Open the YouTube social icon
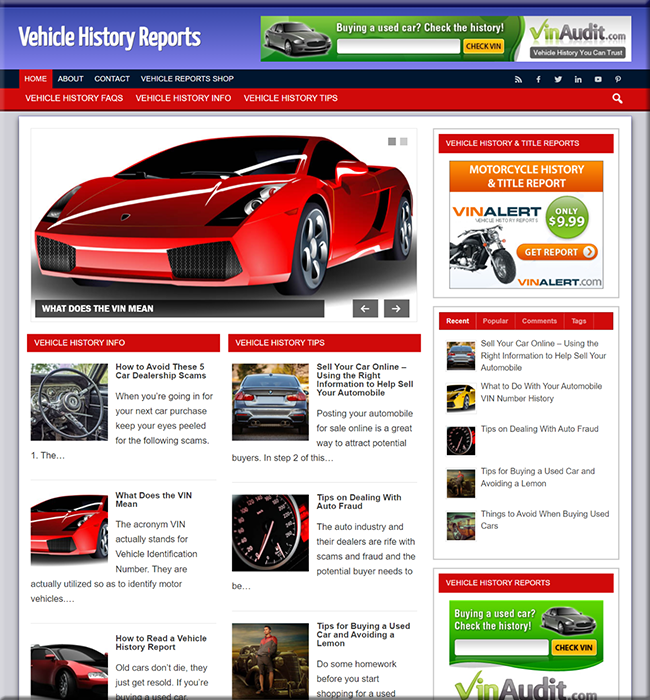The height and width of the screenshot is (700, 650). tap(598, 79)
